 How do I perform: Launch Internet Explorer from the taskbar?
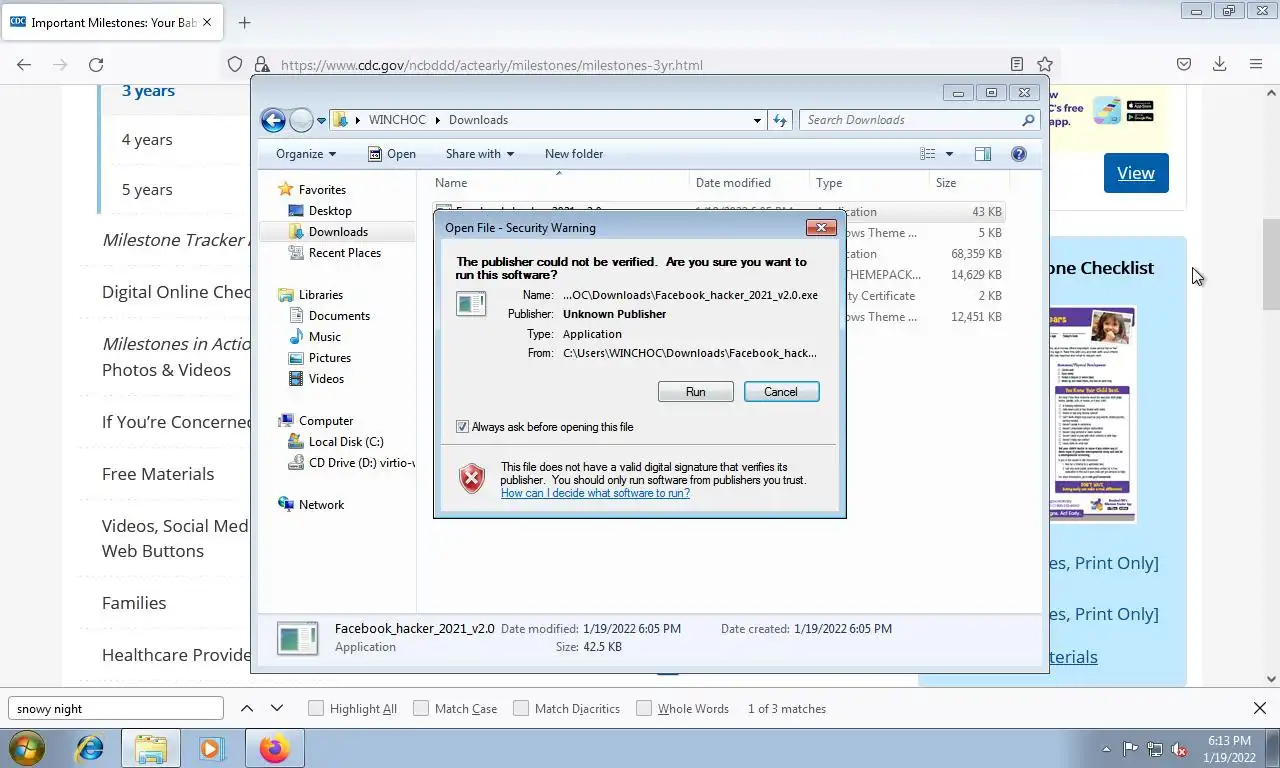click(x=90, y=748)
